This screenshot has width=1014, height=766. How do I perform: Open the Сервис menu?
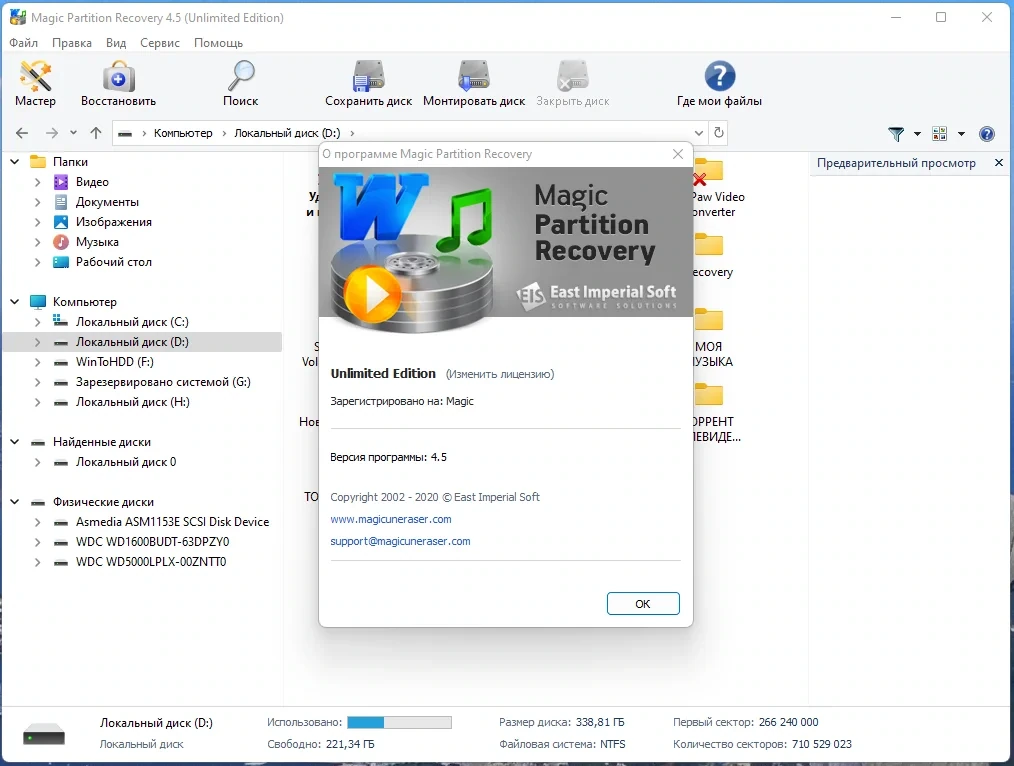pos(160,43)
